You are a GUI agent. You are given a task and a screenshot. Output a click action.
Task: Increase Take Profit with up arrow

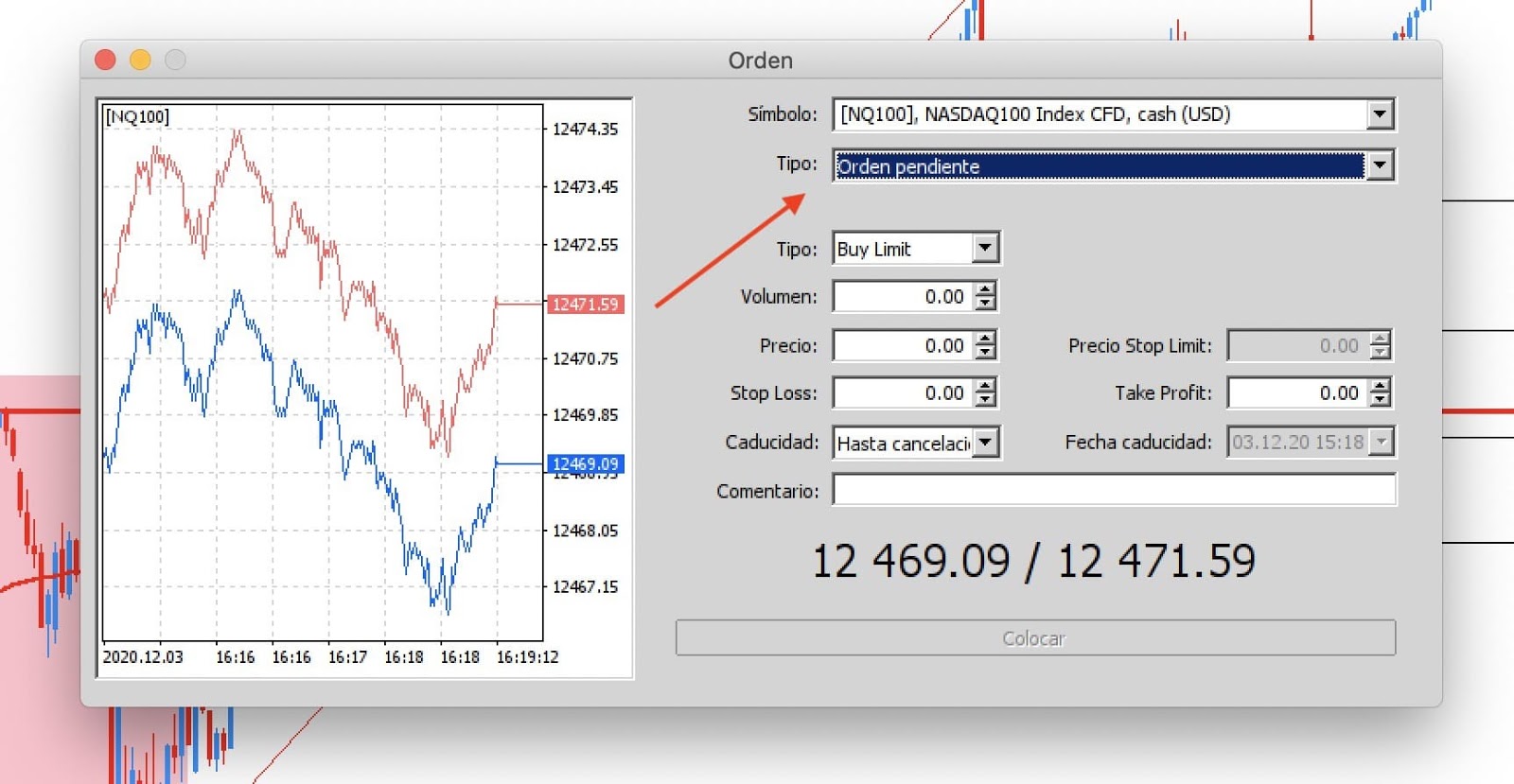(1380, 386)
